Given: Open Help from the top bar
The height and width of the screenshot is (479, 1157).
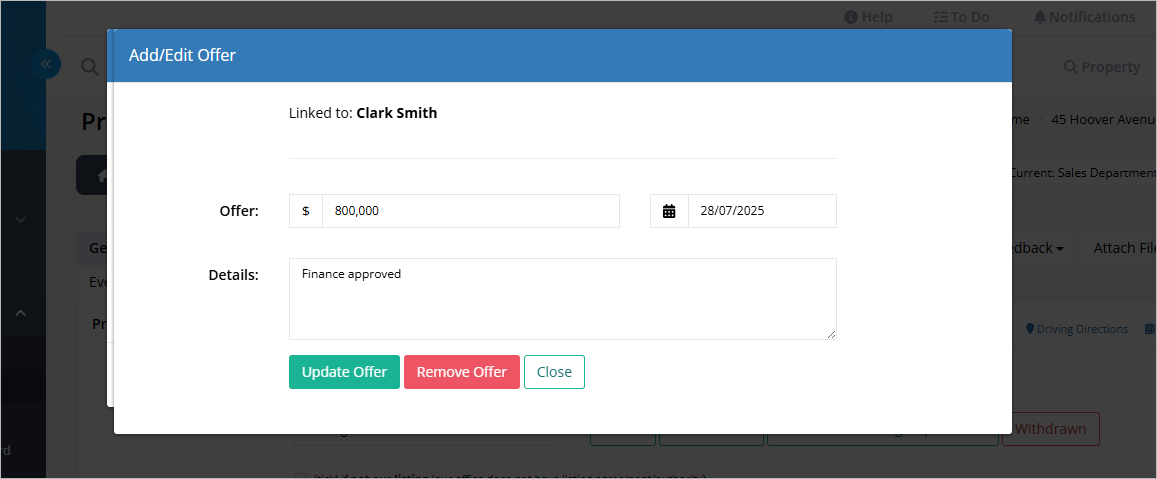Looking at the screenshot, I should 868,17.
